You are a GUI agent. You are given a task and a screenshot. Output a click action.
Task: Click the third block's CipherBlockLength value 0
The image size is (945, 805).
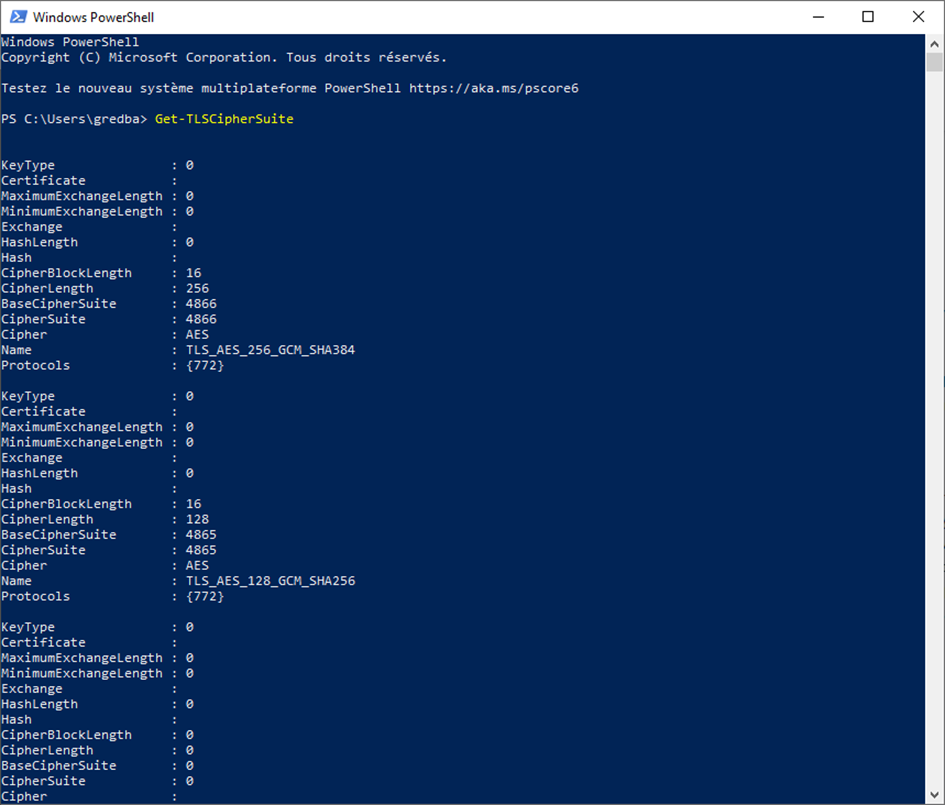click(190, 735)
